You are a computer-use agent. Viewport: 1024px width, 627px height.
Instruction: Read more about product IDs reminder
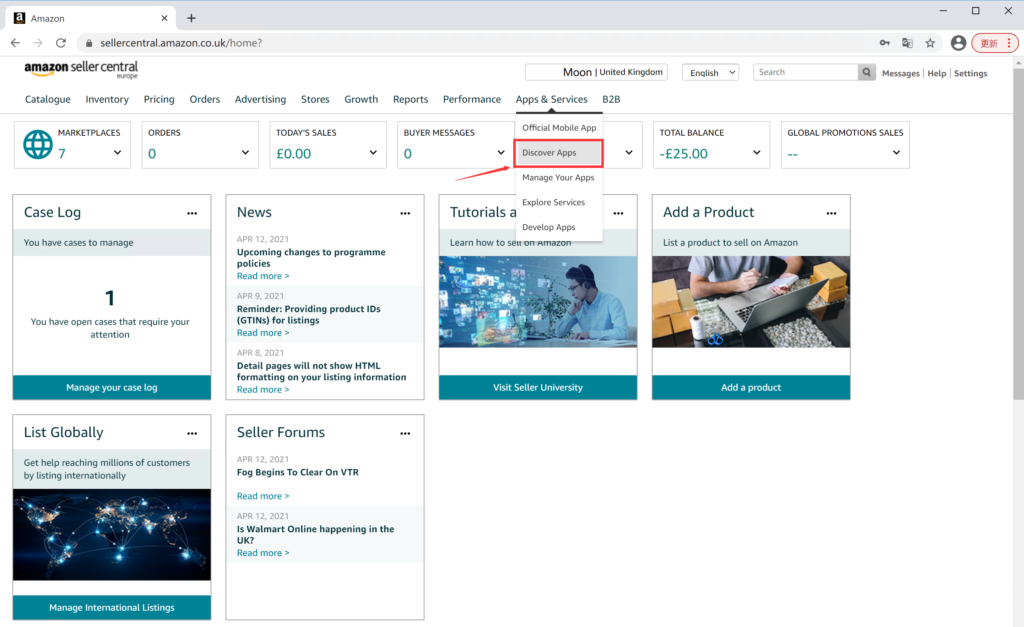tap(263, 333)
